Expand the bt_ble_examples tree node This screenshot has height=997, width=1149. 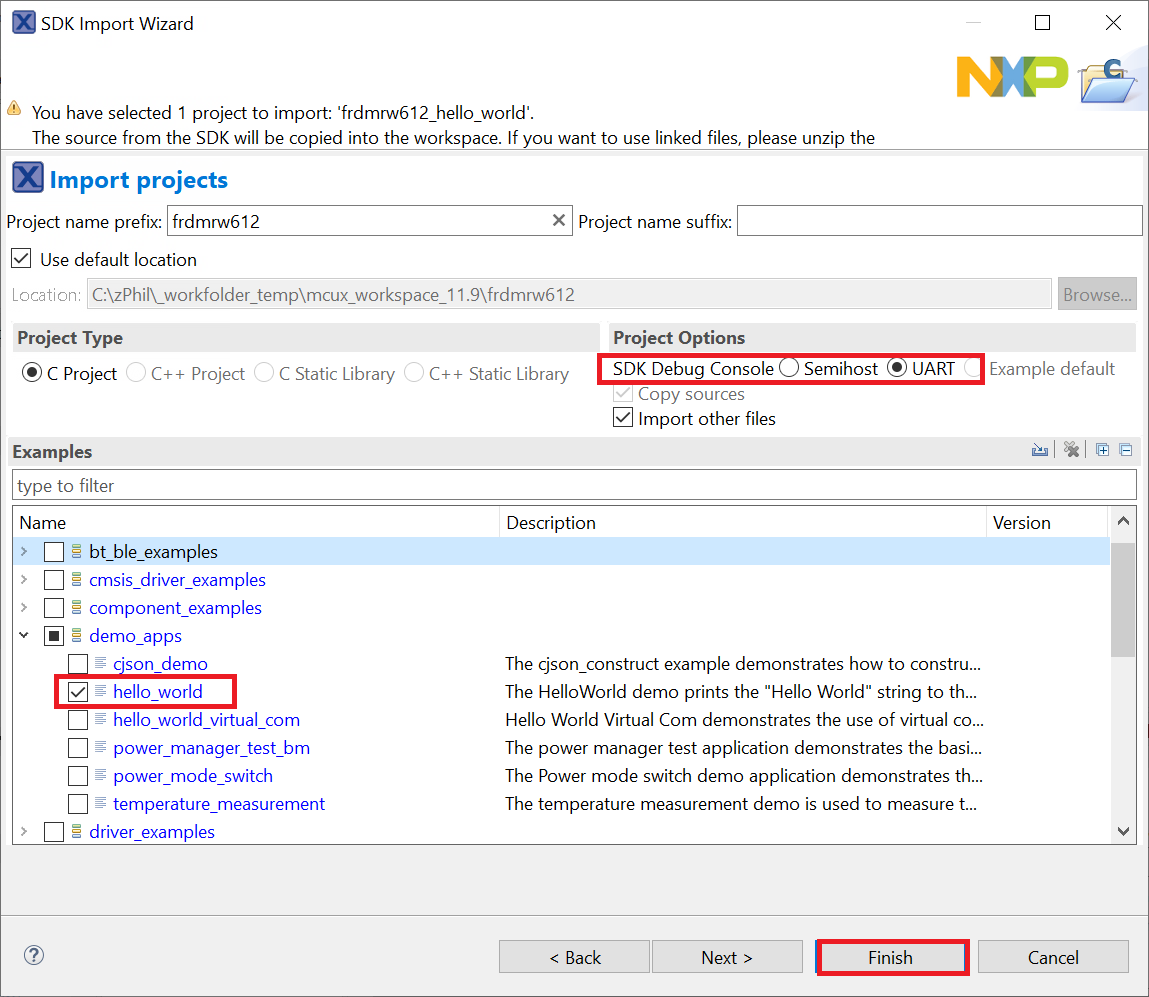pyautogui.click(x=24, y=552)
